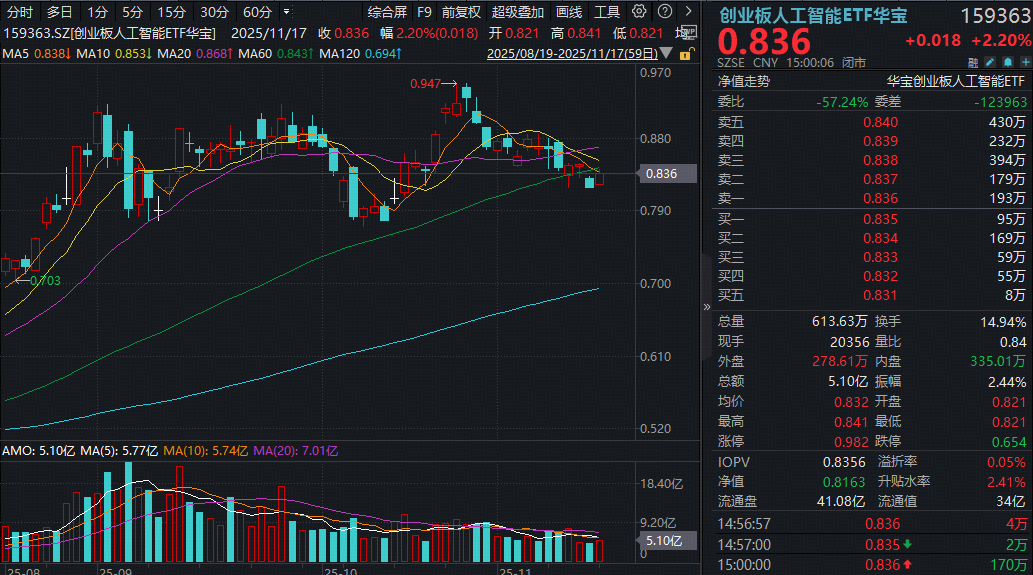Click the 0.836 price marker on axis
This screenshot has height=575, width=1033.
662,174
